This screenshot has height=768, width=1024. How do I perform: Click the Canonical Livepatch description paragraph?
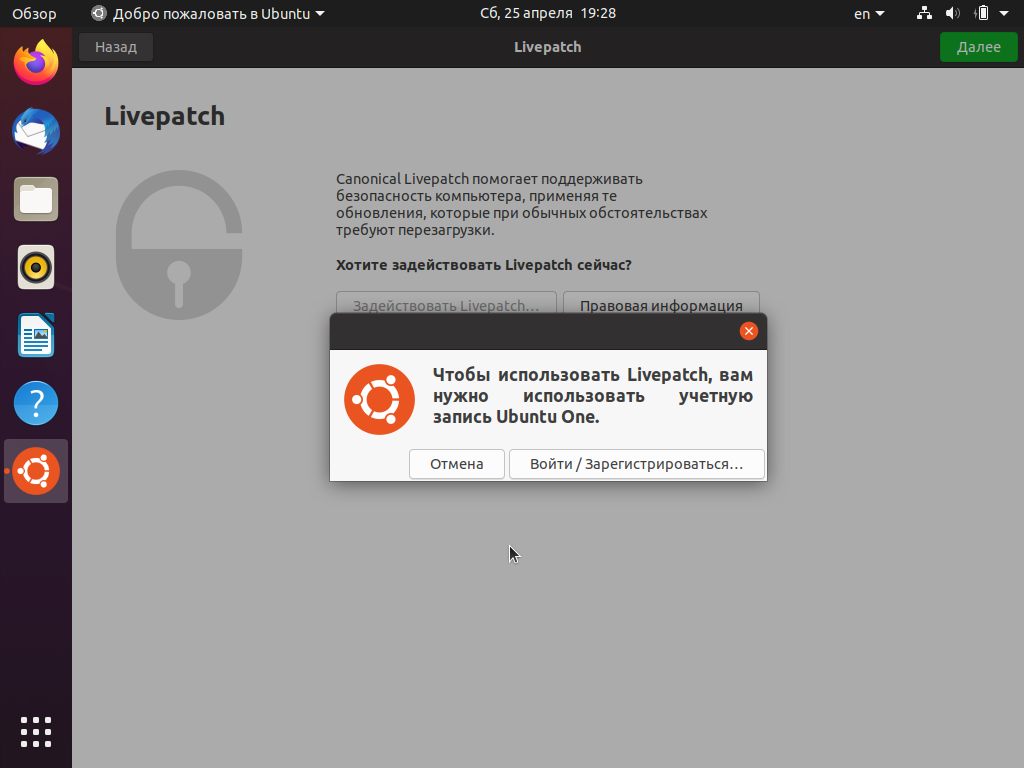[x=522, y=204]
